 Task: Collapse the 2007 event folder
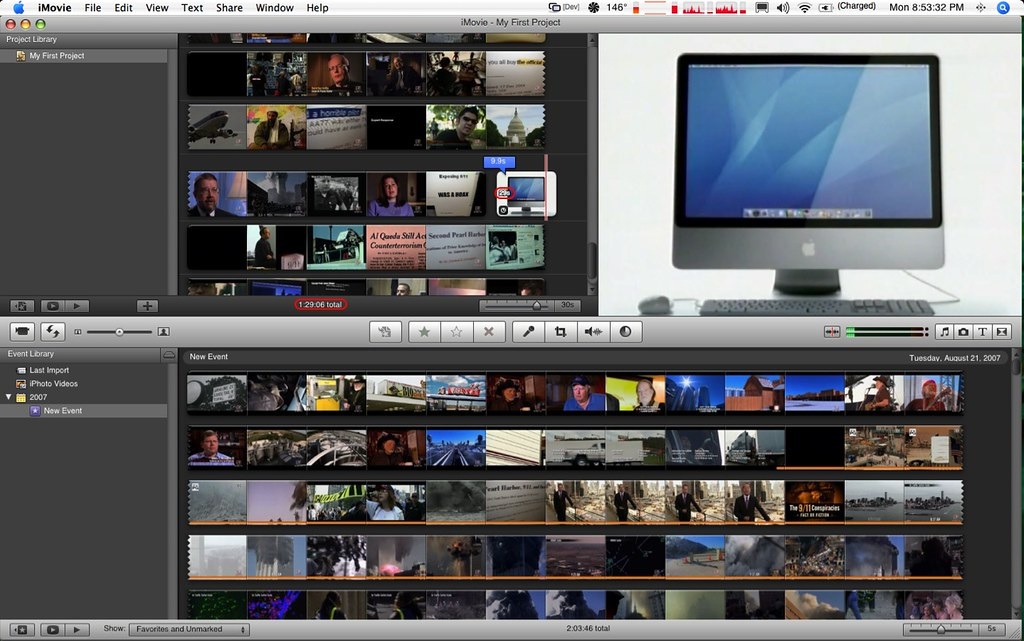(8, 397)
